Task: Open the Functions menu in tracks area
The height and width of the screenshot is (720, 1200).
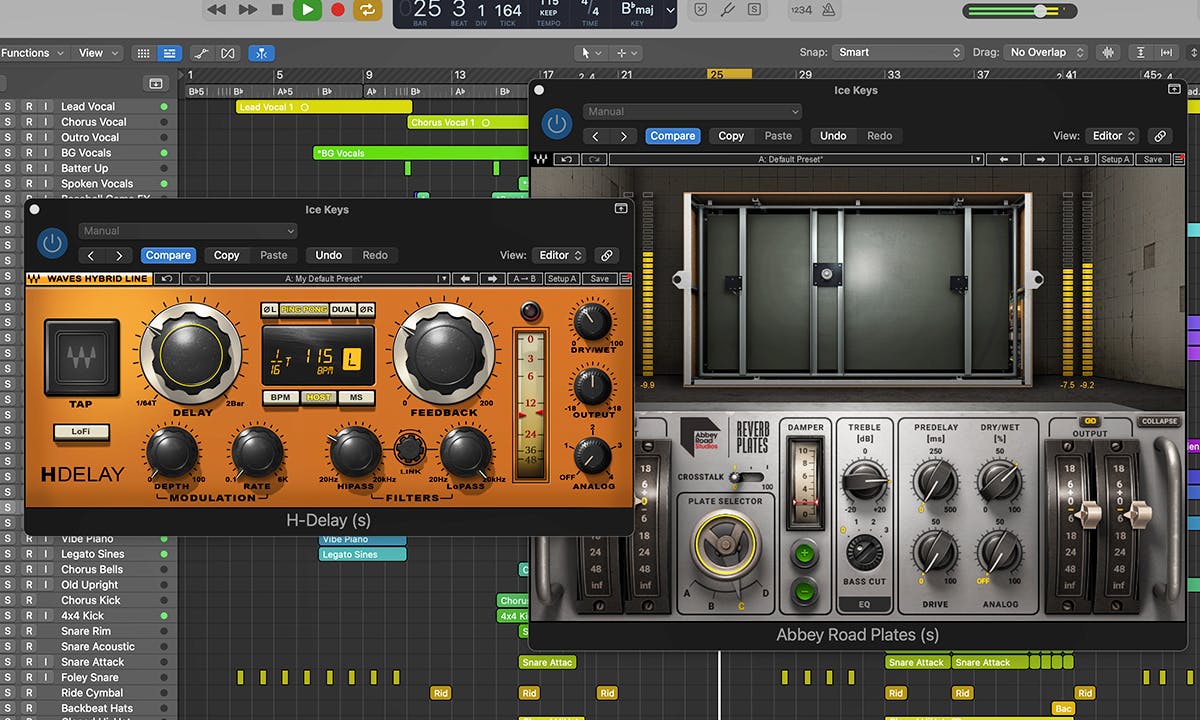Action: pyautogui.click(x=32, y=53)
